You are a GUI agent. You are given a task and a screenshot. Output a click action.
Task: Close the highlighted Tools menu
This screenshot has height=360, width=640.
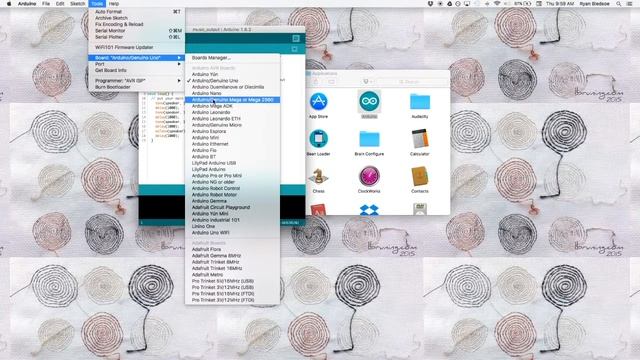(97, 4)
